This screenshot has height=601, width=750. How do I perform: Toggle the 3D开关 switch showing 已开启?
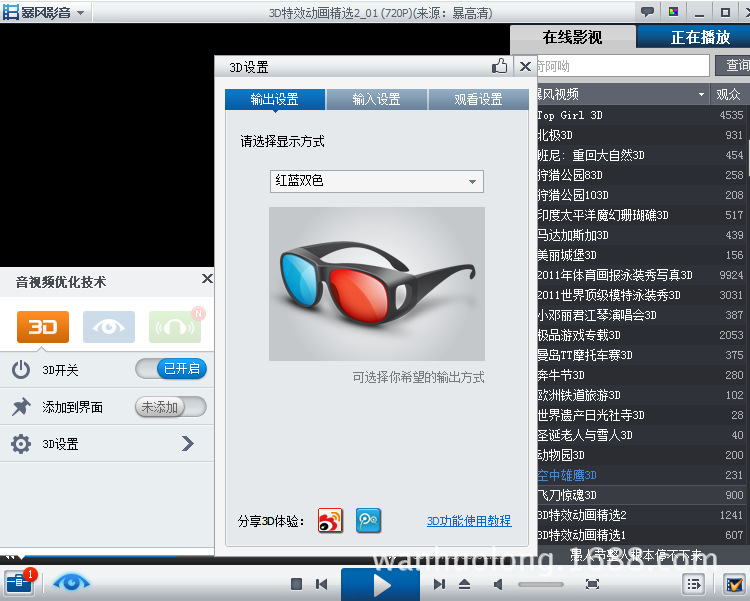coord(171,369)
